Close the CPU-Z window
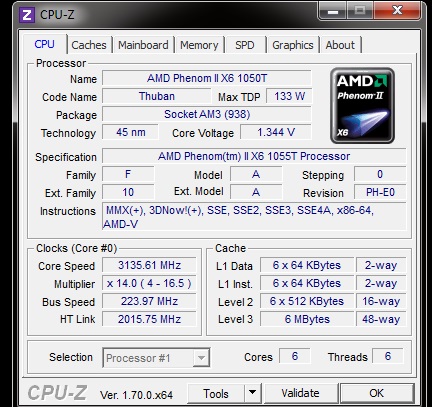Viewport: 432px width, 407px height. coord(398,10)
